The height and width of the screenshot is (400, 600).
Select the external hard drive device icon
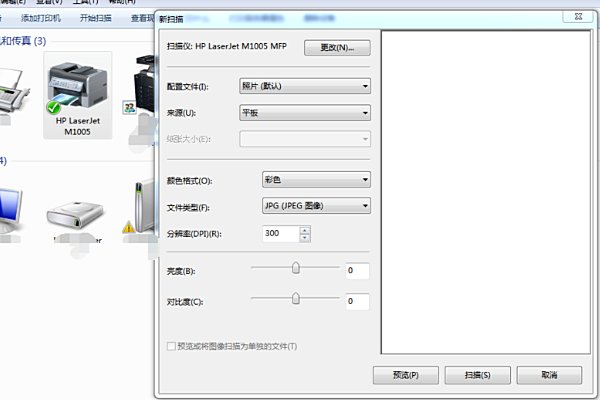(75, 214)
